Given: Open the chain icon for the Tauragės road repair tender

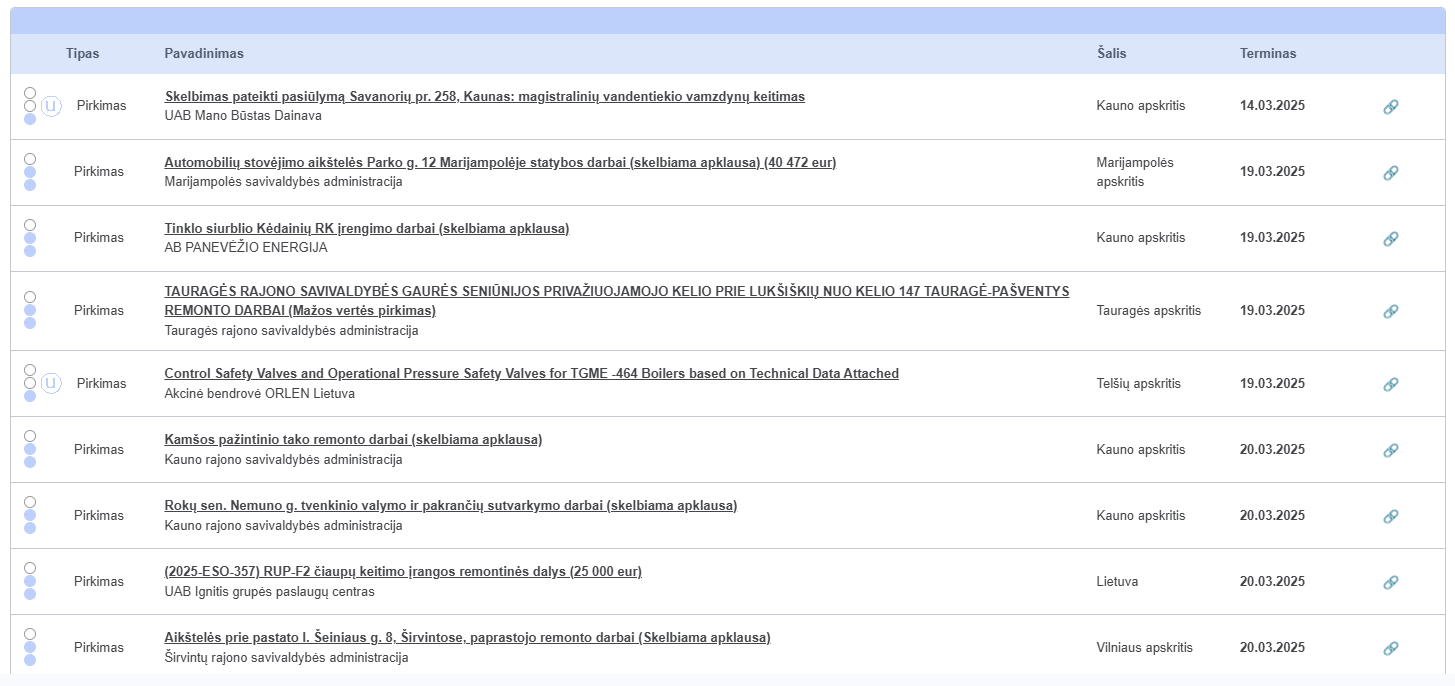Looking at the screenshot, I should (x=1390, y=312).
